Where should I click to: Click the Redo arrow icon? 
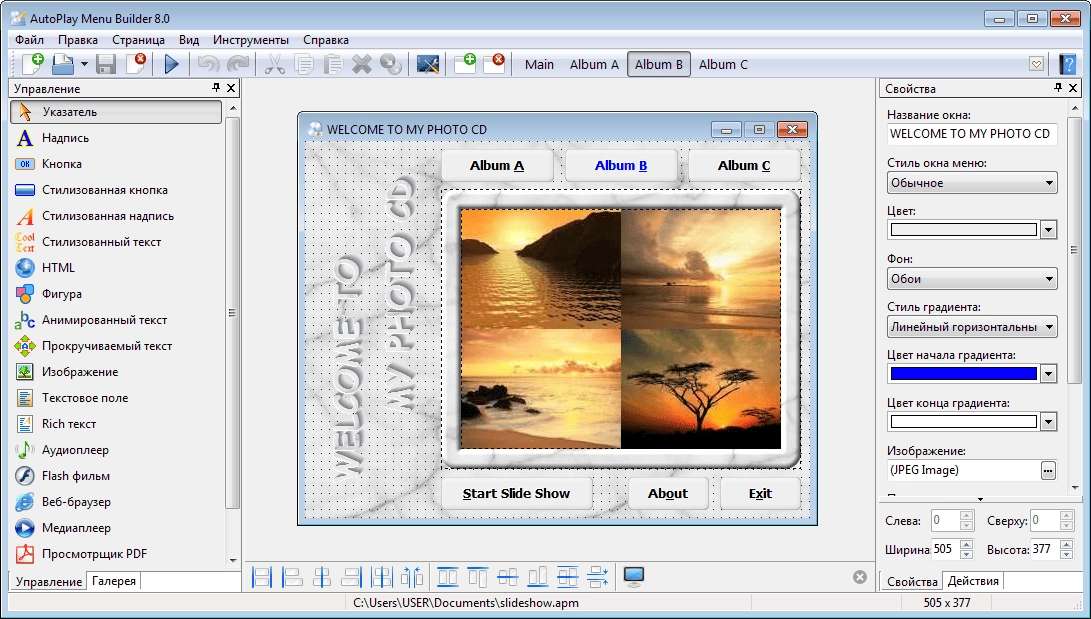coord(238,65)
